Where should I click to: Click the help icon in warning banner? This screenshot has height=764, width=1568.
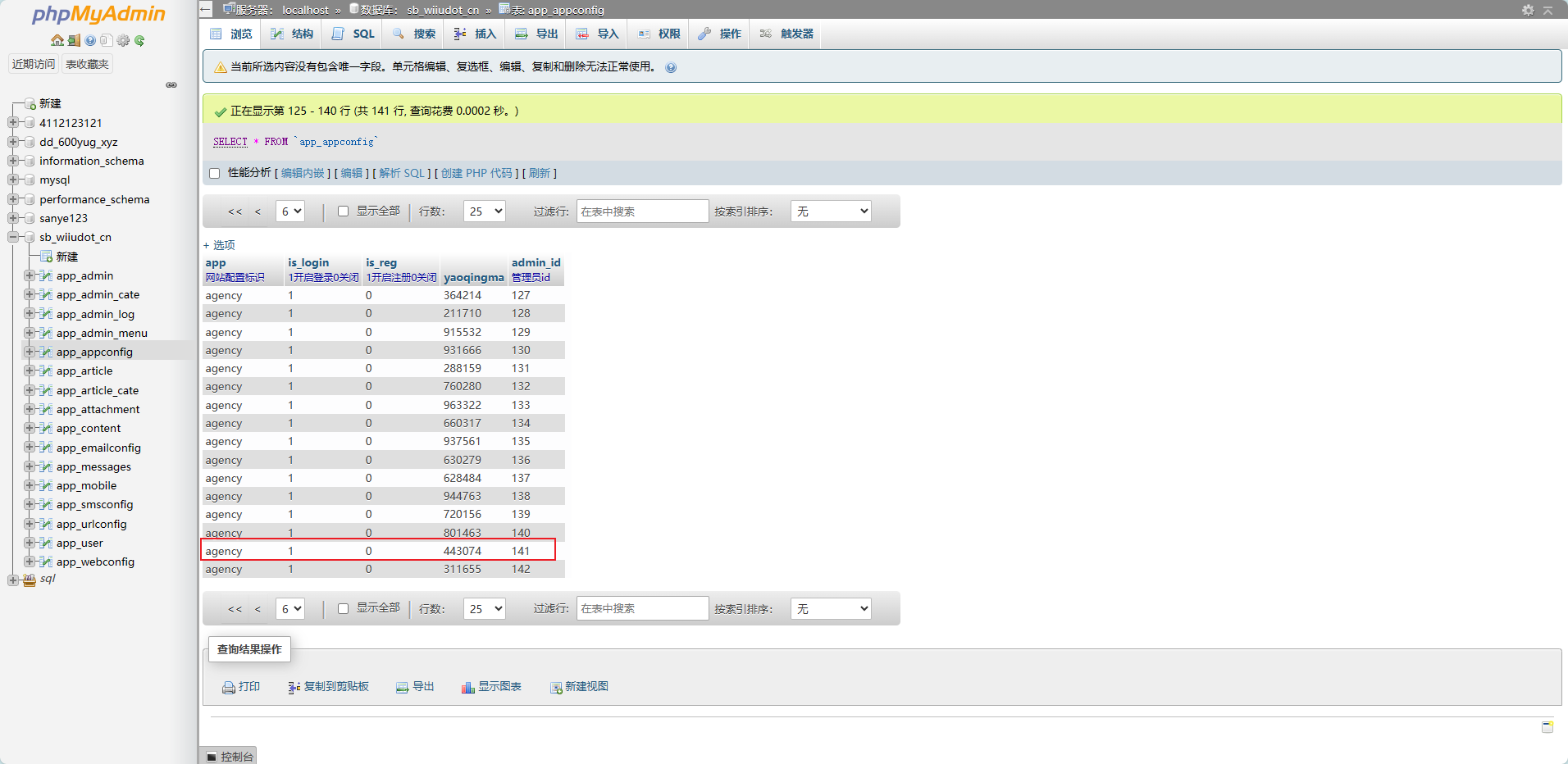click(x=671, y=68)
